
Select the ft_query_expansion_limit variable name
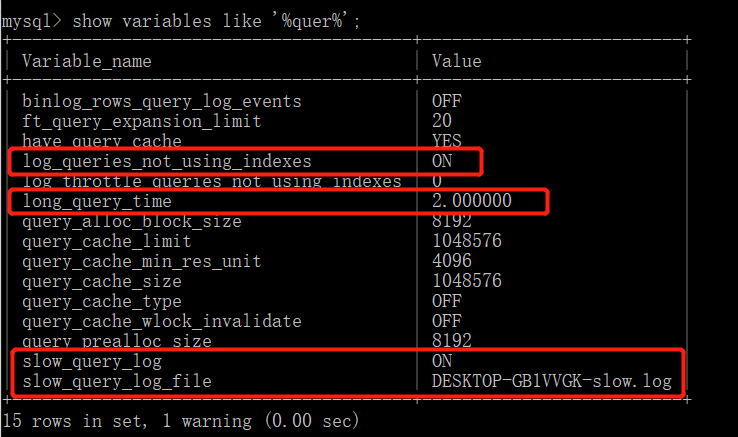(141, 121)
